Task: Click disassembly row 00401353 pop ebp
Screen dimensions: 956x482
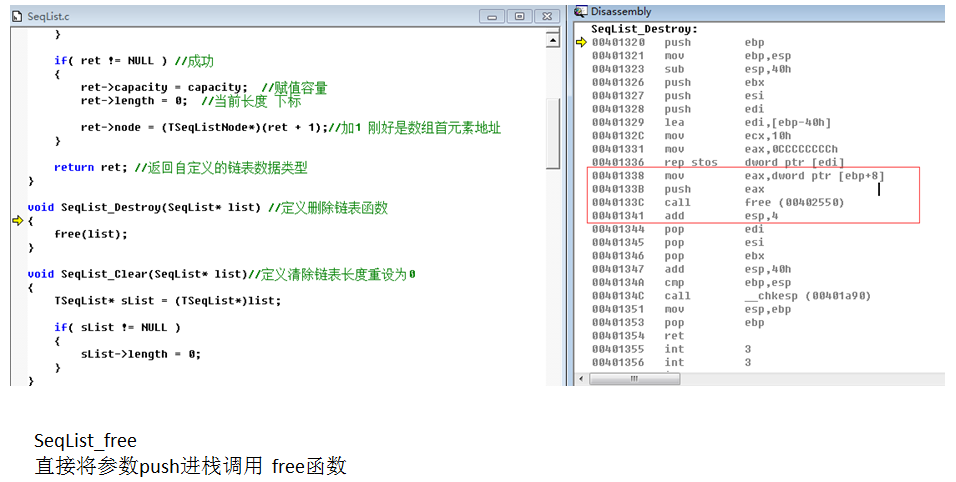Action: 678,324
